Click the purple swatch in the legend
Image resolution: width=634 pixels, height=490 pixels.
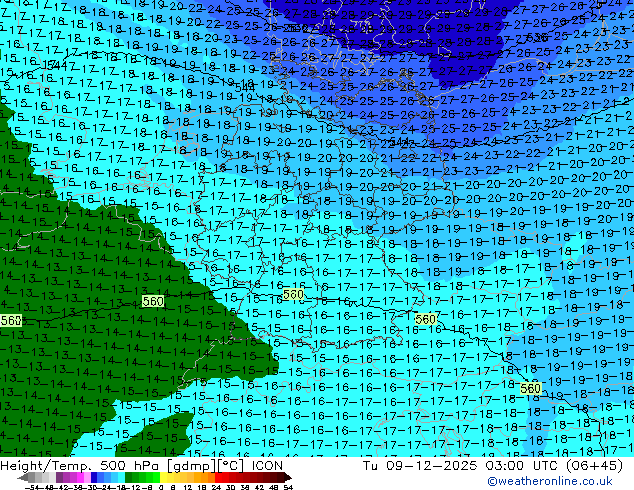(59, 477)
